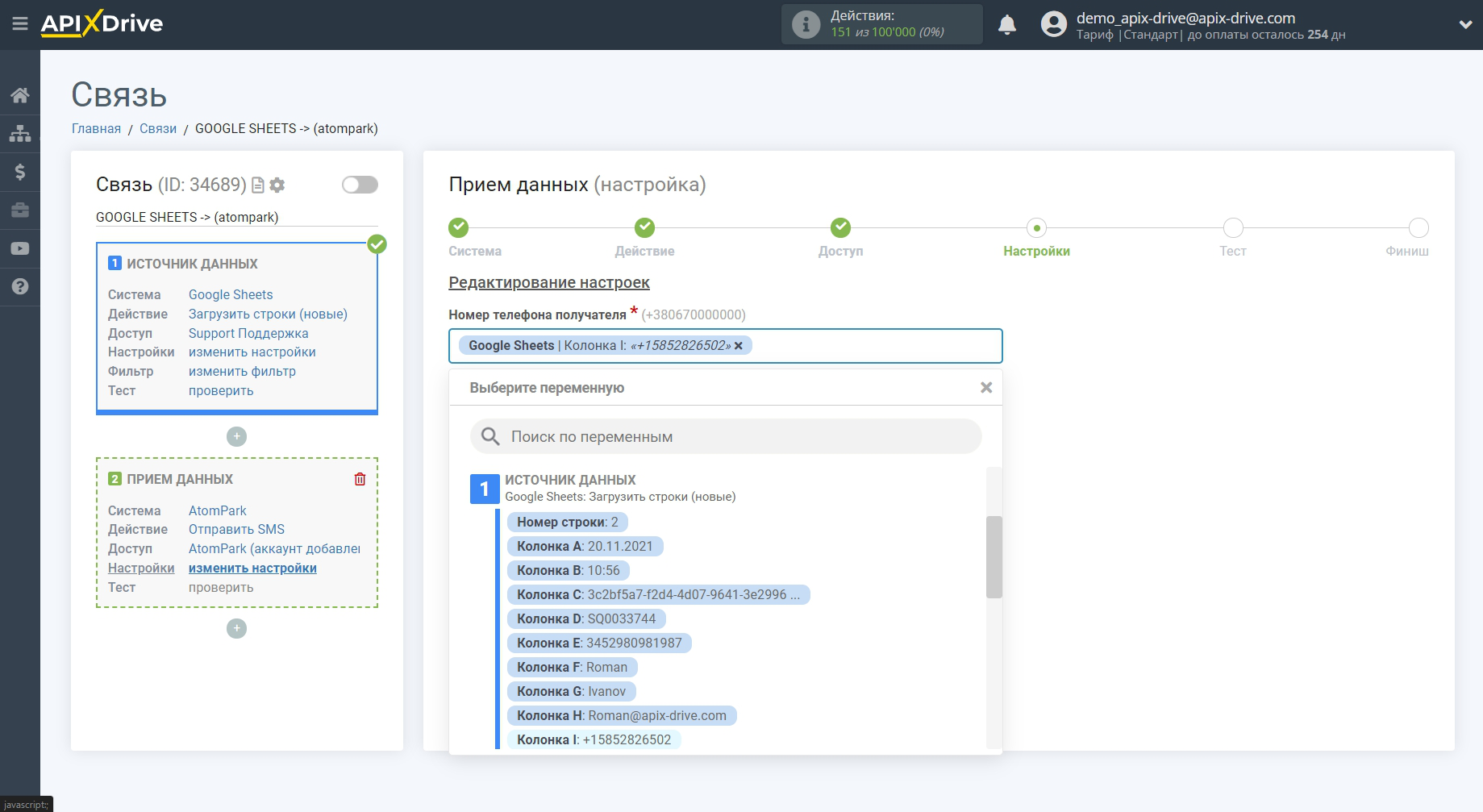Add step plus button below data receiver

click(236, 628)
